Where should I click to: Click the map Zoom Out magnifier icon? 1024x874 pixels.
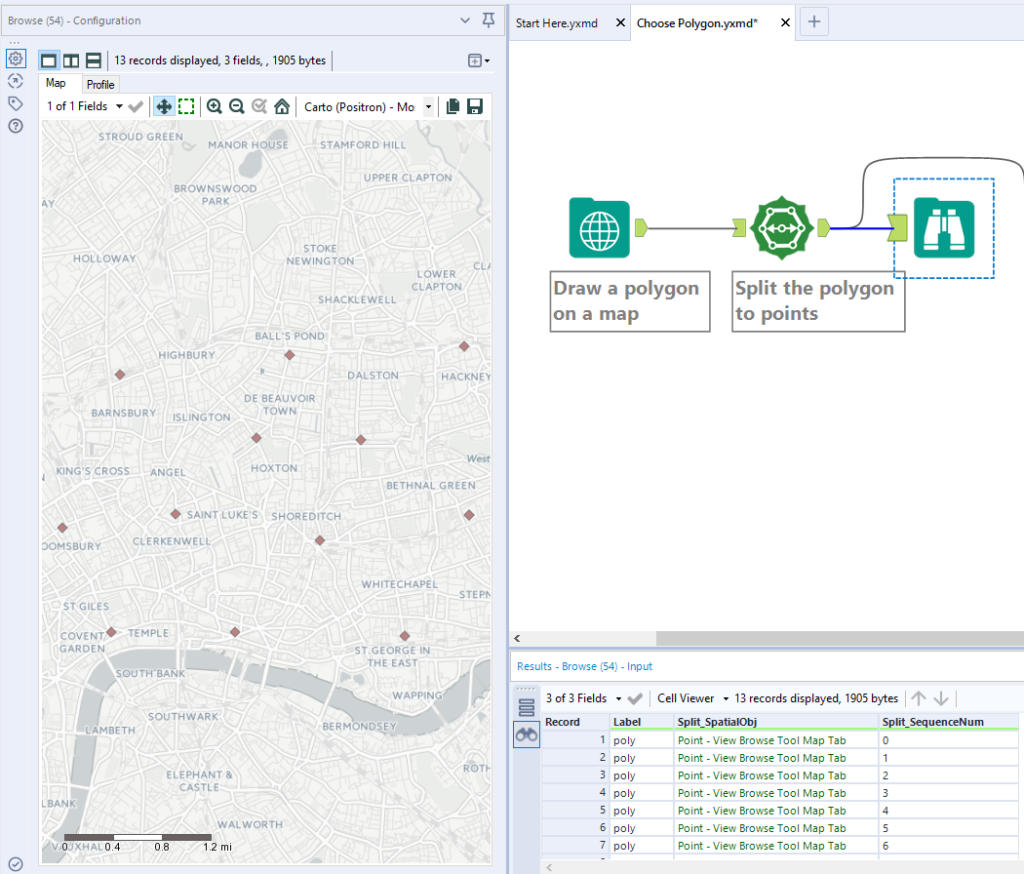coord(237,106)
